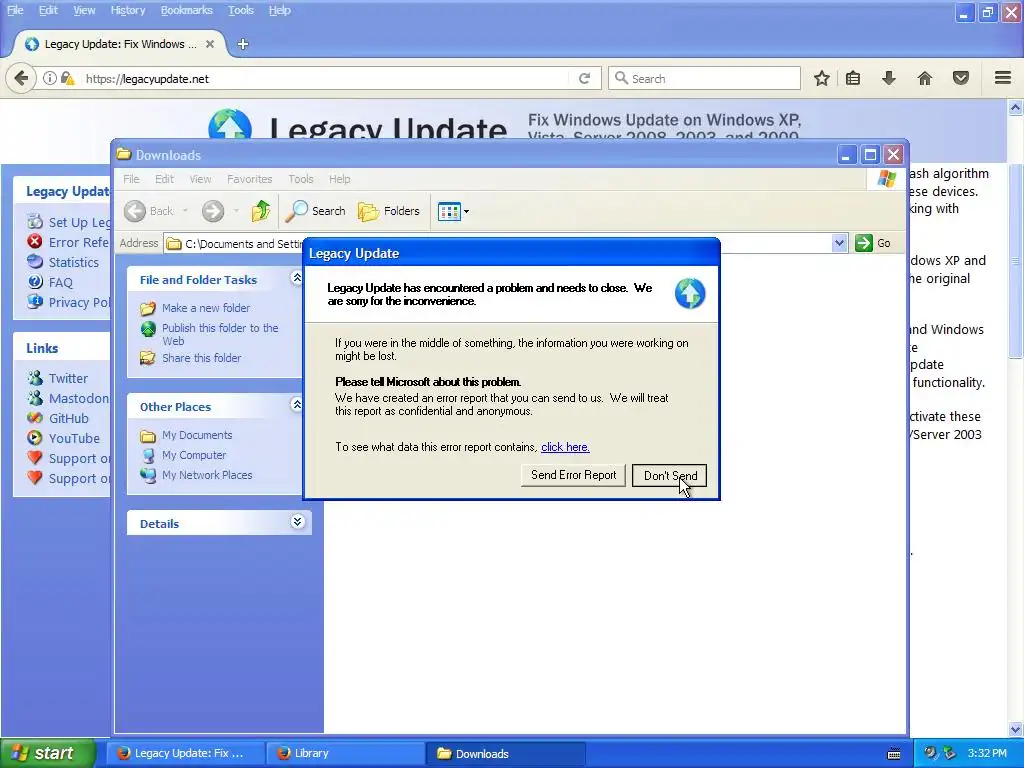The image size is (1024, 768).
Task: Open Statistics link on Legacy Update page
Action: [74, 263]
